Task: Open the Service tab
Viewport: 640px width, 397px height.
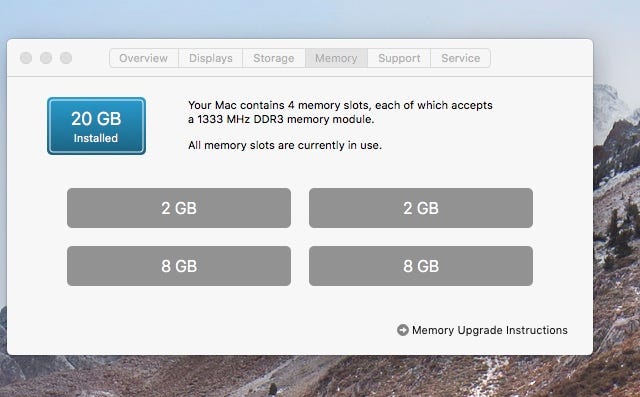Action: 460,58
